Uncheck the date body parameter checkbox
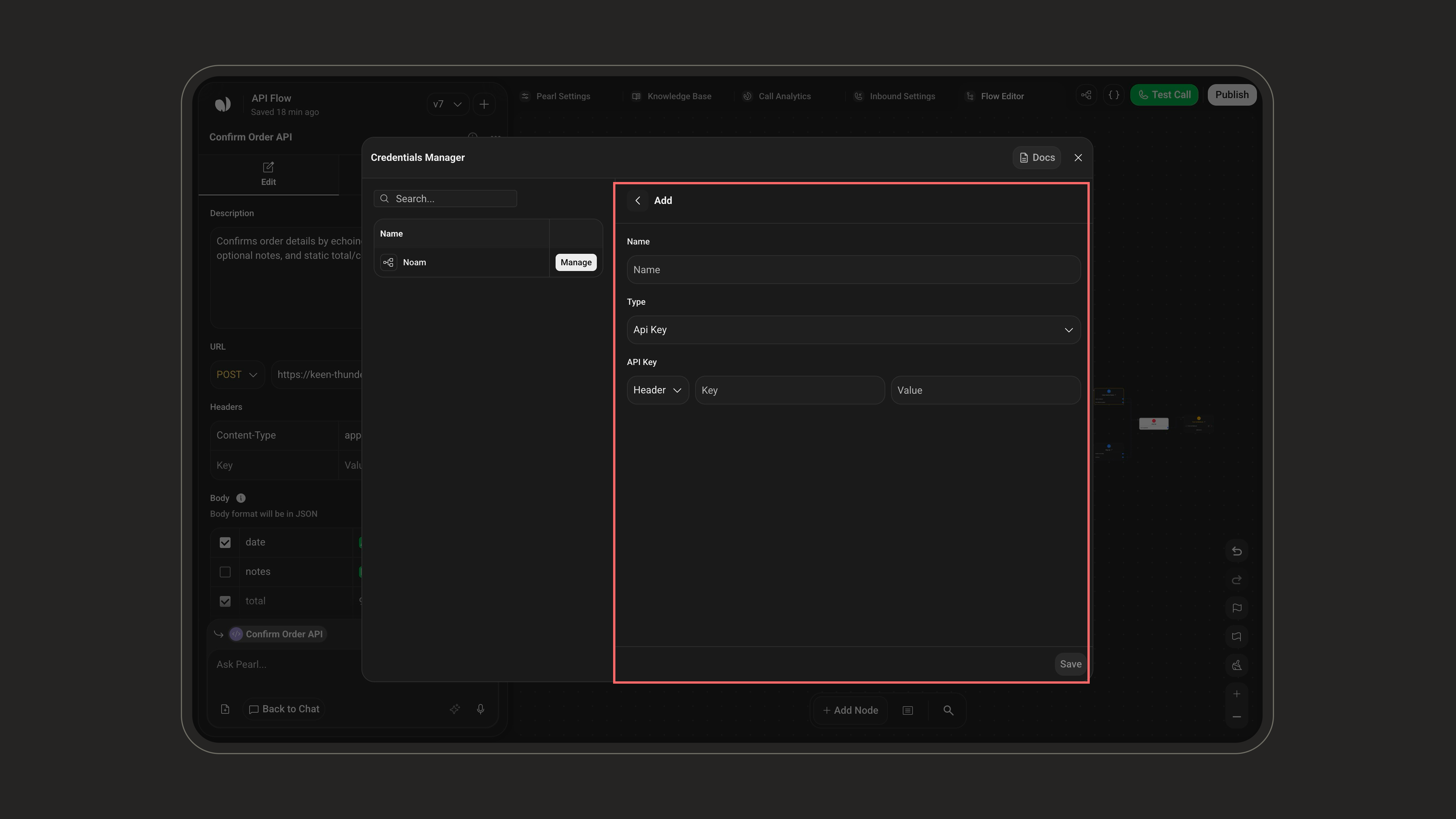Viewport: 1456px width, 819px height. pyautogui.click(x=225, y=543)
